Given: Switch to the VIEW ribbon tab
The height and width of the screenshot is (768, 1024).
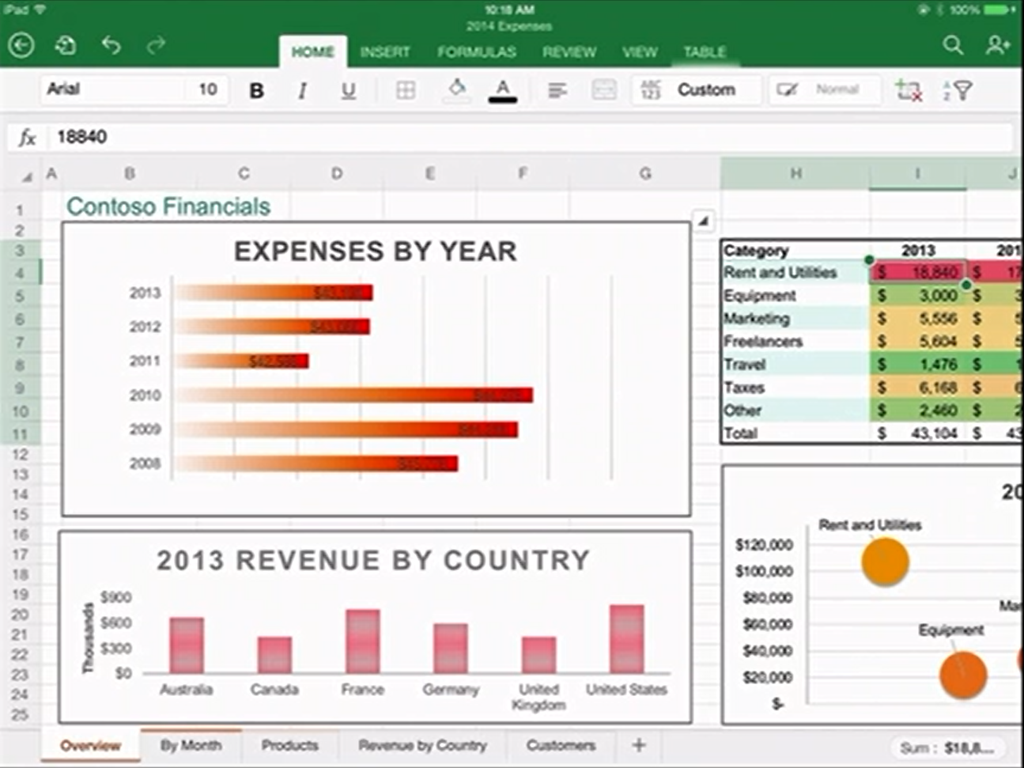Looking at the screenshot, I should 639,52.
